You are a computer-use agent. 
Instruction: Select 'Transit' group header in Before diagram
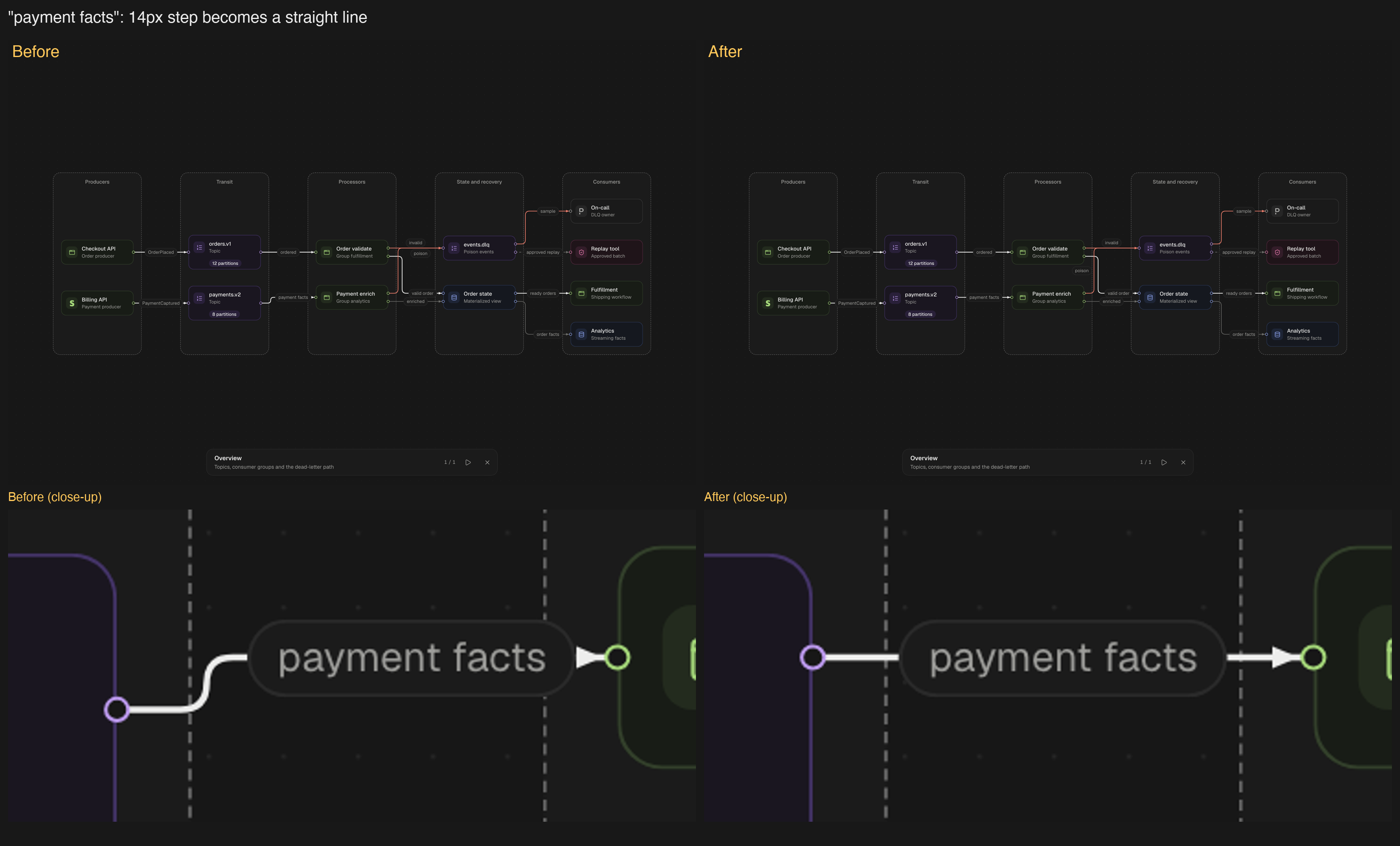(x=225, y=182)
